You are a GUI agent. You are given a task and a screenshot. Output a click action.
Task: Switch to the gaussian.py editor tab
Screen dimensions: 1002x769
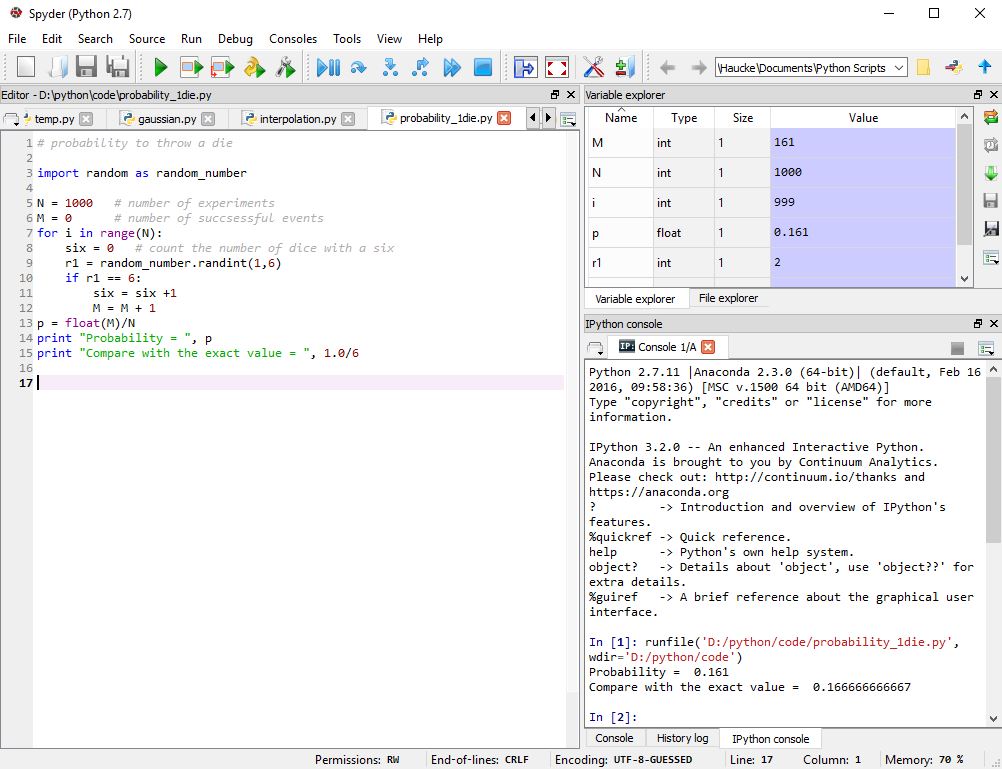click(x=167, y=119)
